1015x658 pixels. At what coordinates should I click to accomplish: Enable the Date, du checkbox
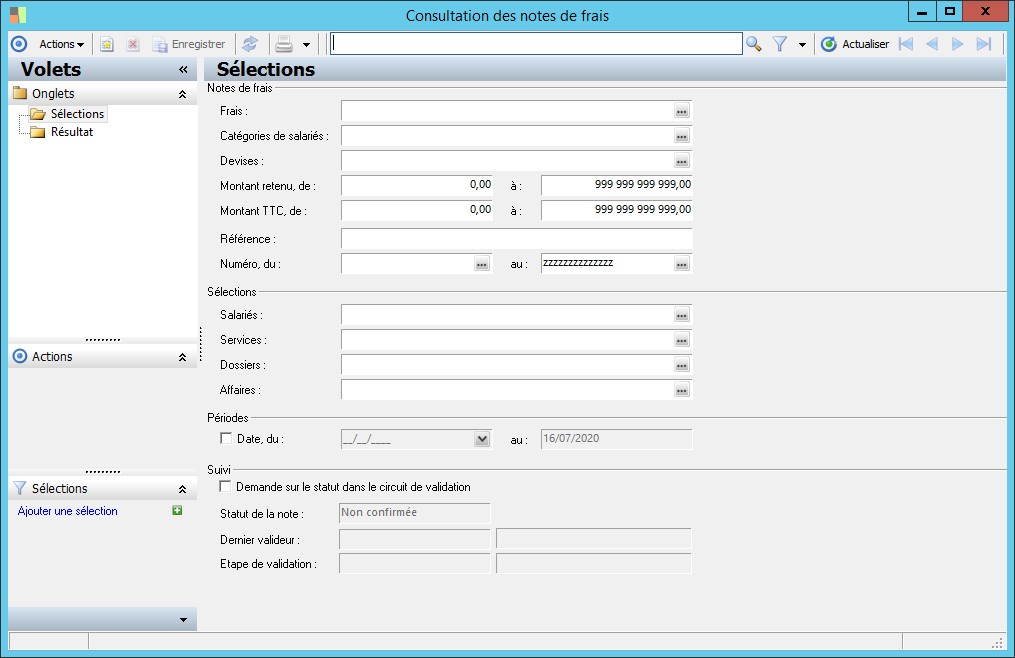[x=225, y=439]
